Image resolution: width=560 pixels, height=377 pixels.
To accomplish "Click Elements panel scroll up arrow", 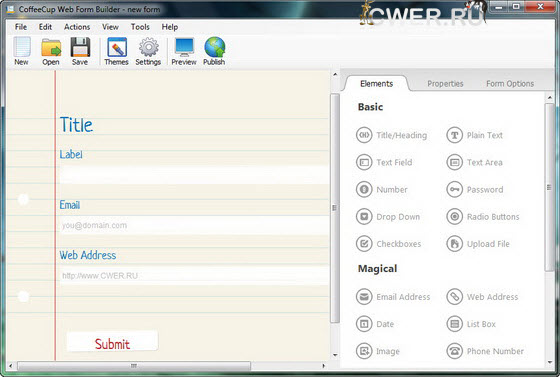I will tap(549, 97).
